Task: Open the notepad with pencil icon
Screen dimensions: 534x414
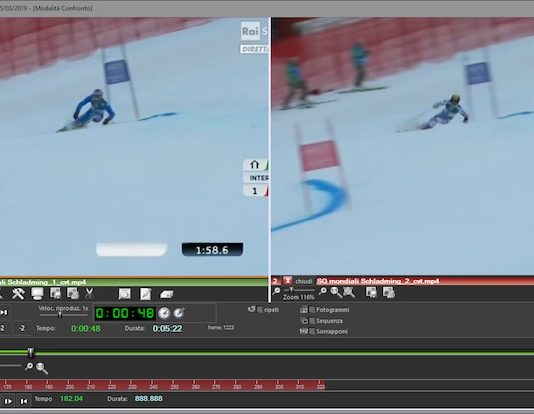Action: (x=146, y=294)
